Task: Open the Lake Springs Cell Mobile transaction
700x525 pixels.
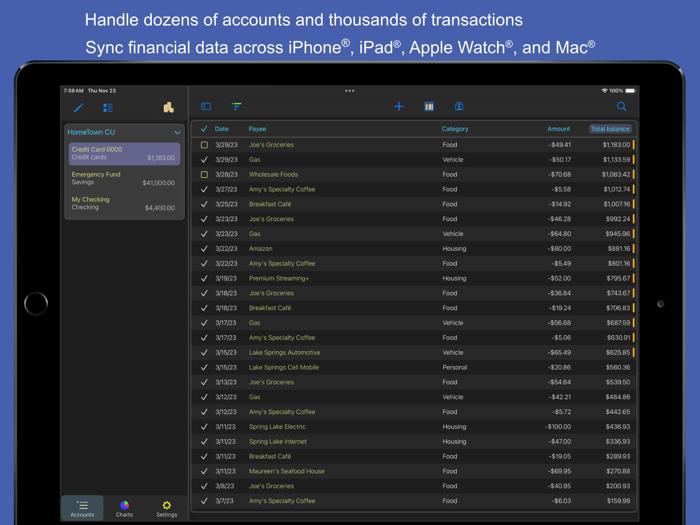Action: pyautogui.click(x=413, y=367)
